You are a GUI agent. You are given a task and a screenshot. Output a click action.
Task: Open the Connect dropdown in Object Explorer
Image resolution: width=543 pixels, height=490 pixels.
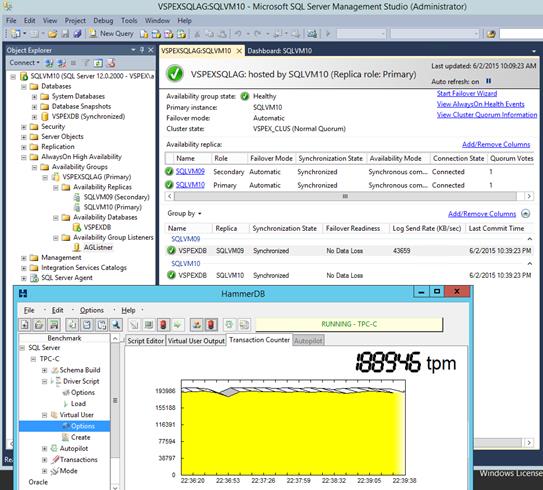coord(24,63)
